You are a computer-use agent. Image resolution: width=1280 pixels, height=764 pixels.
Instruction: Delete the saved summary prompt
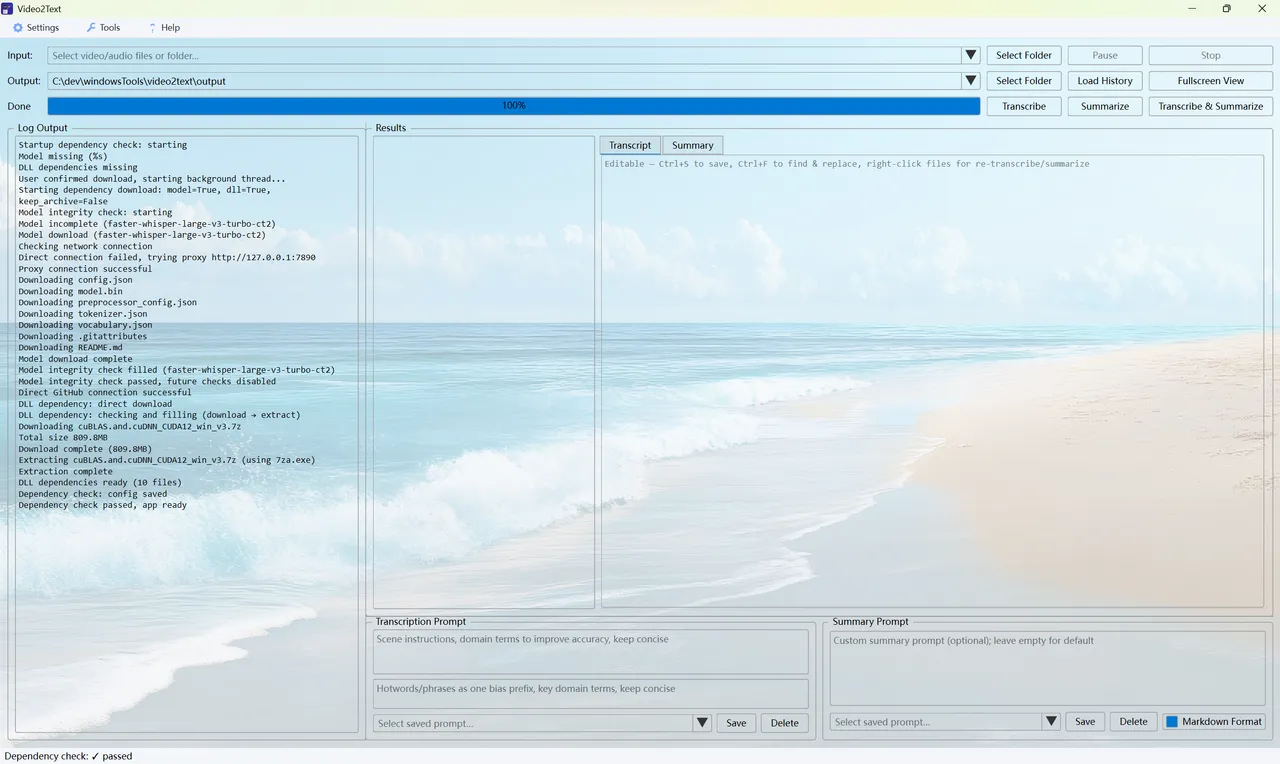[1133, 722]
